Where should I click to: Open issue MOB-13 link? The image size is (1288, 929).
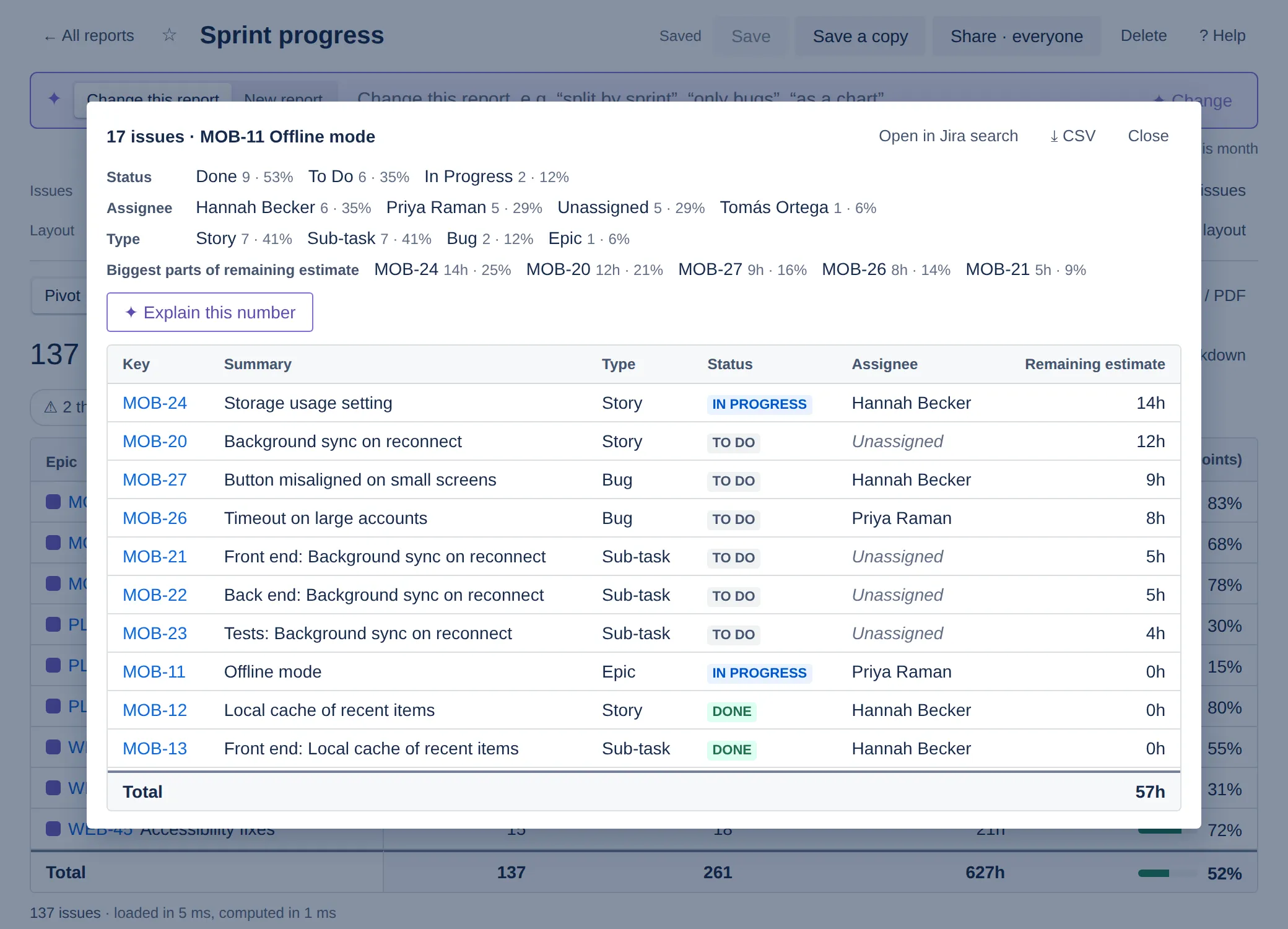coord(155,749)
